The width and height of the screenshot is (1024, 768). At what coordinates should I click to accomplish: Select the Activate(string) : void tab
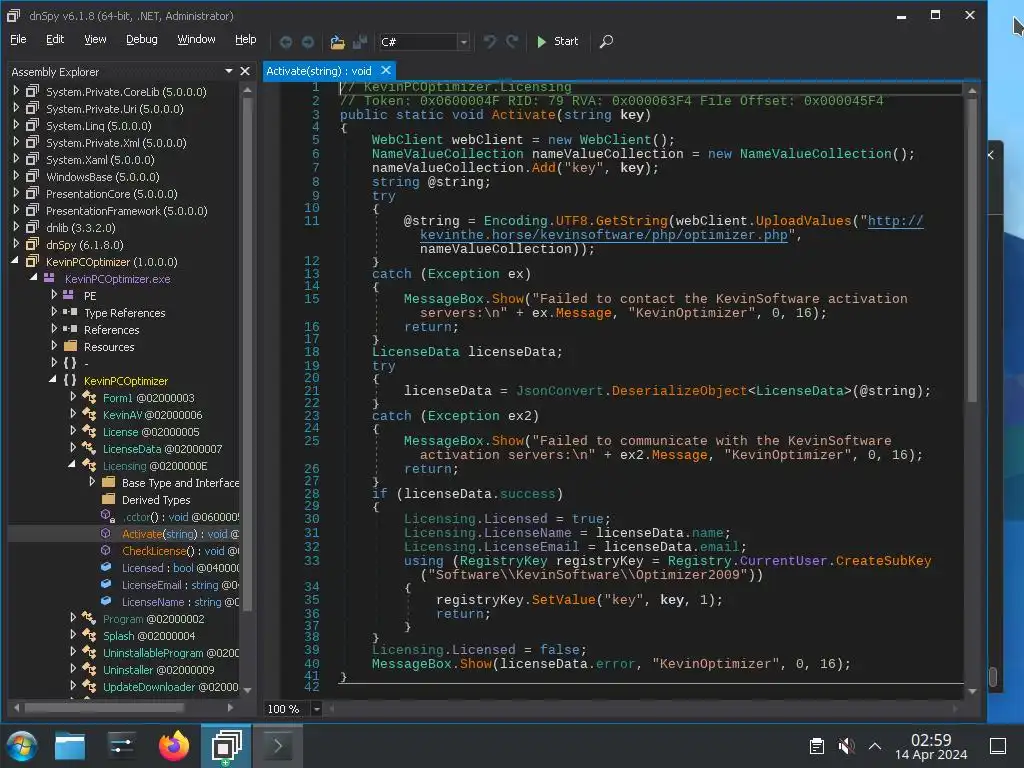pos(319,71)
